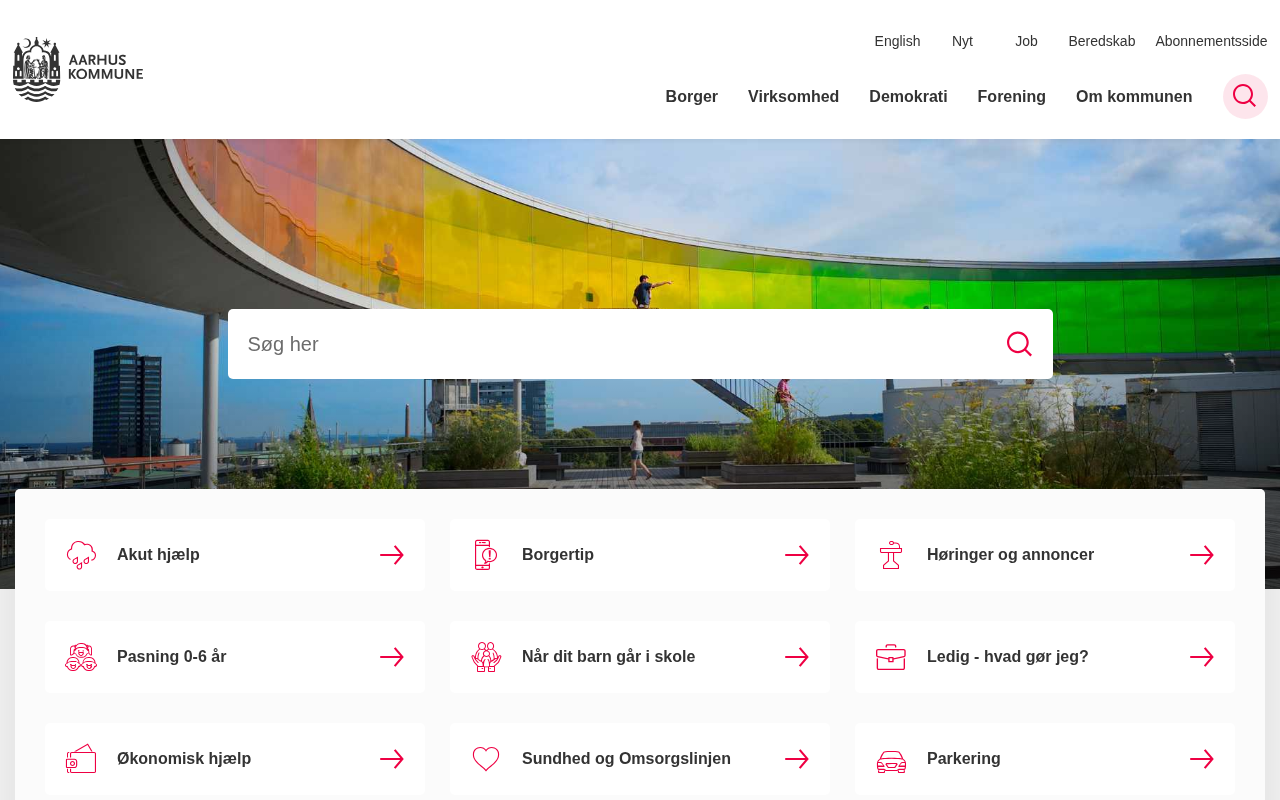Viewport: 1280px width, 800px height.
Task: Click the Aarhus Kommune logo
Action: (78, 70)
